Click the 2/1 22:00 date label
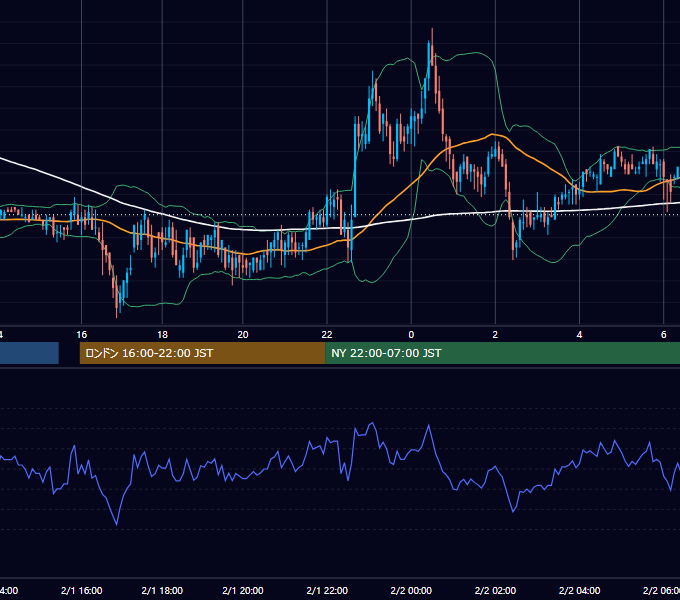The image size is (680, 600). pyautogui.click(x=327, y=590)
